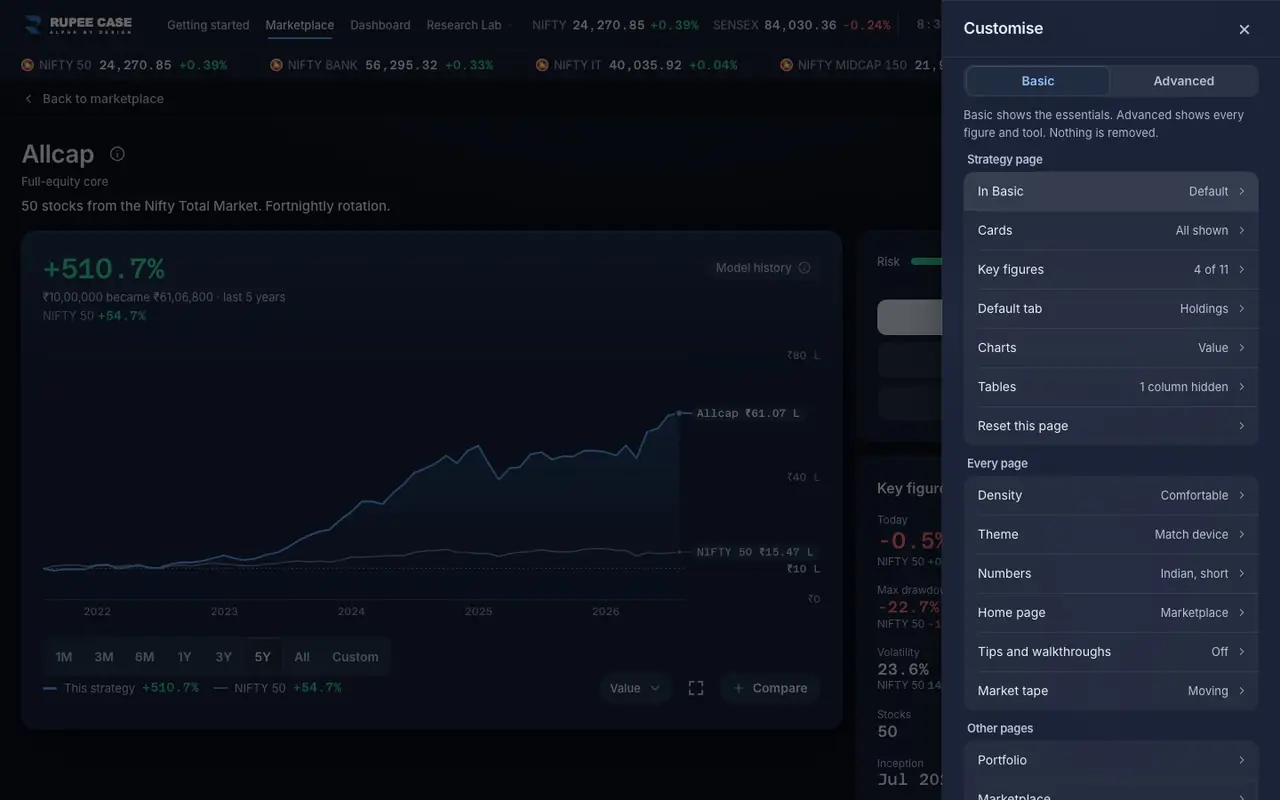
Task: Open Model history
Action: click(763, 268)
